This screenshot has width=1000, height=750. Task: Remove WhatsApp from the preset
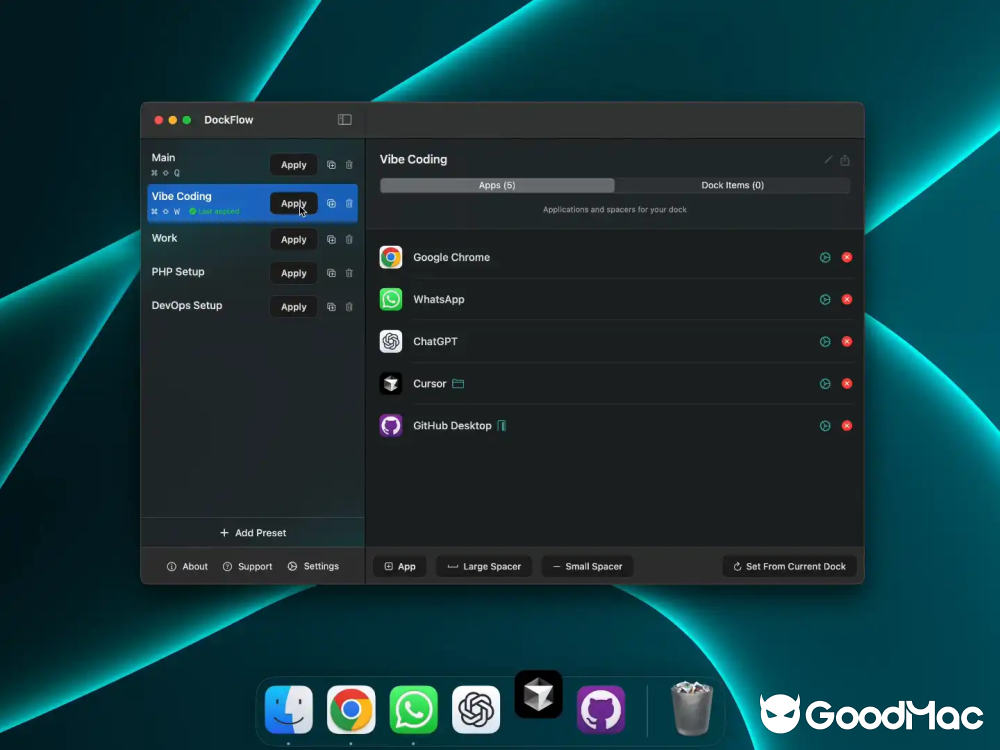(x=847, y=300)
